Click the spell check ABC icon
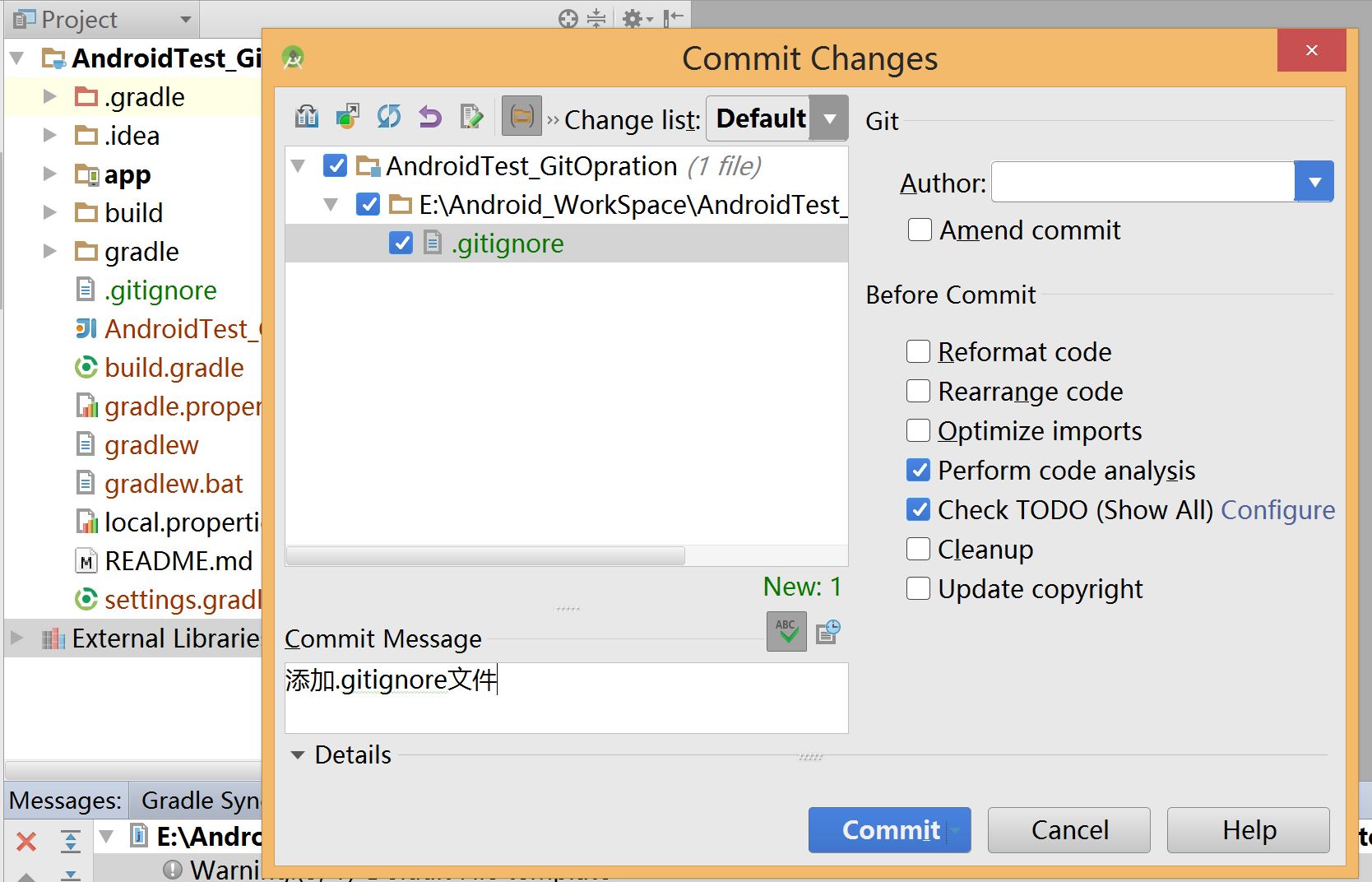 [786, 632]
